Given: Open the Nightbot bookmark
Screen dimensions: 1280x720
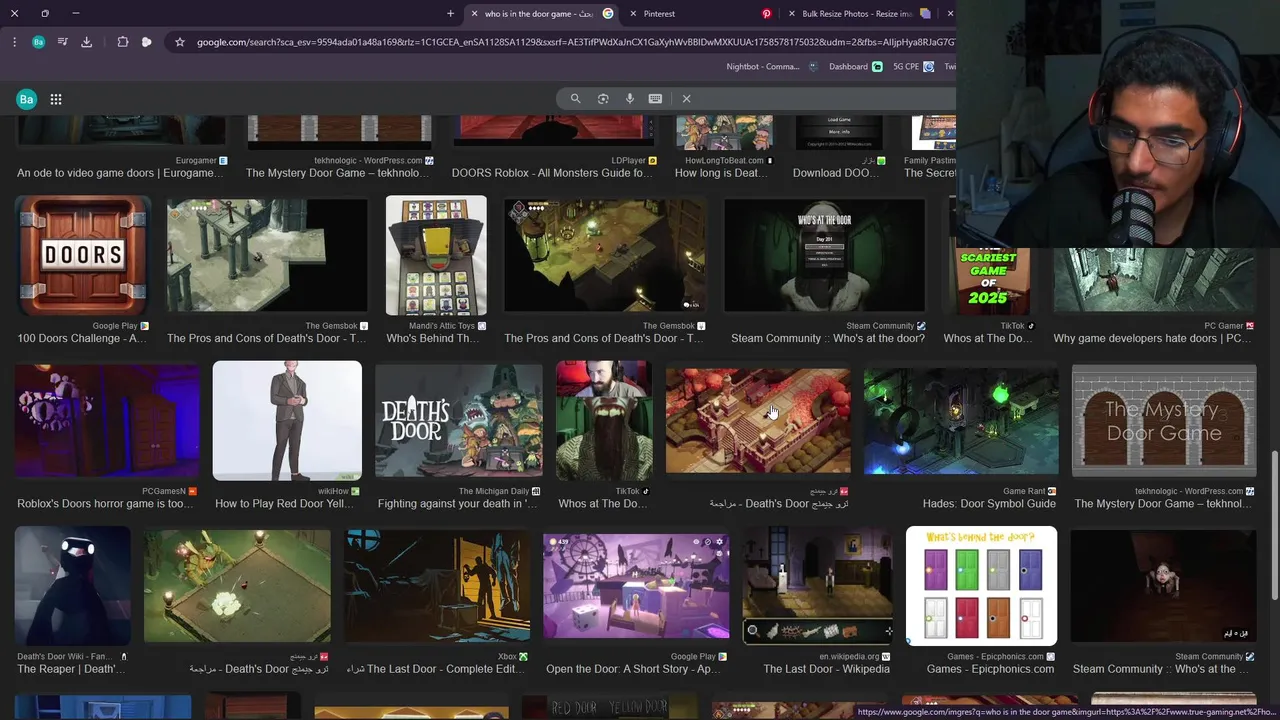Looking at the screenshot, I should (770, 67).
